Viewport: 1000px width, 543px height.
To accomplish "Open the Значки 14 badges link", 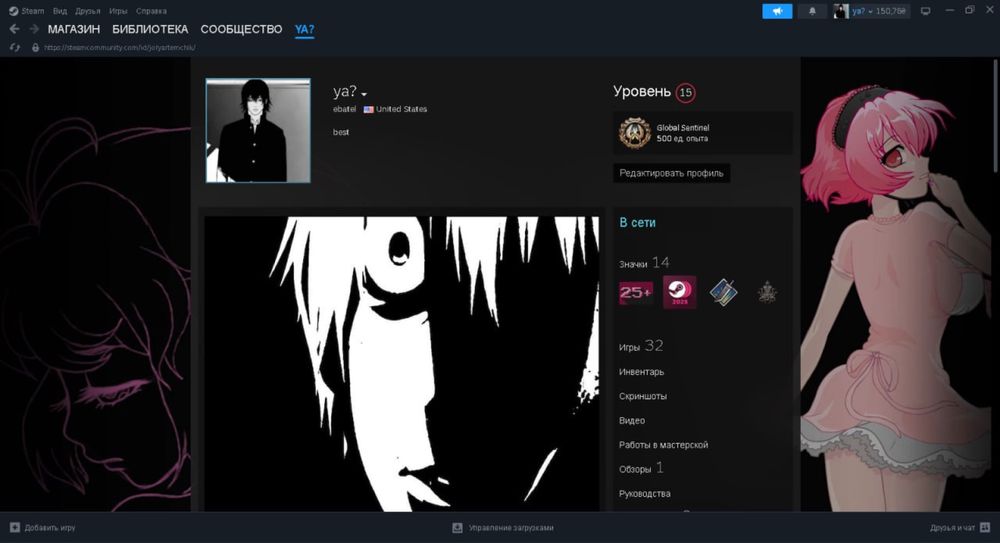I will click(x=644, y=263).
